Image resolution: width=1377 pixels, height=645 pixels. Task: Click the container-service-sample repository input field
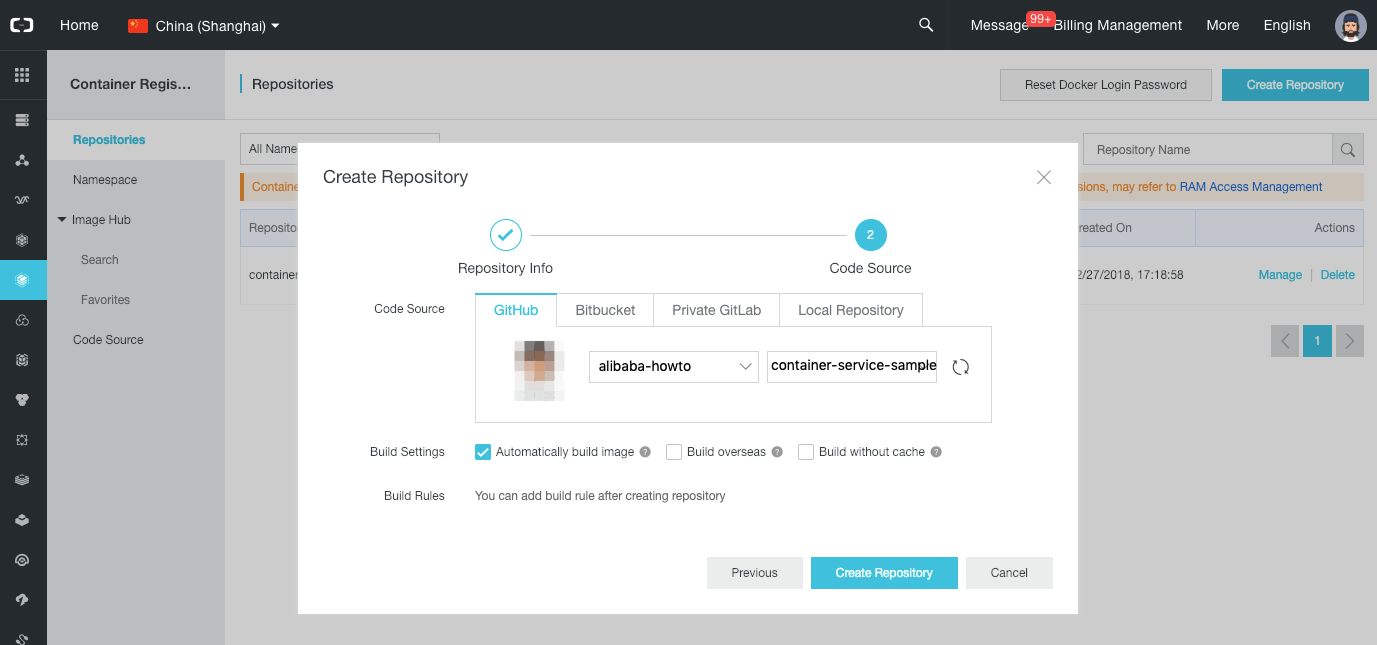(851, 367)
